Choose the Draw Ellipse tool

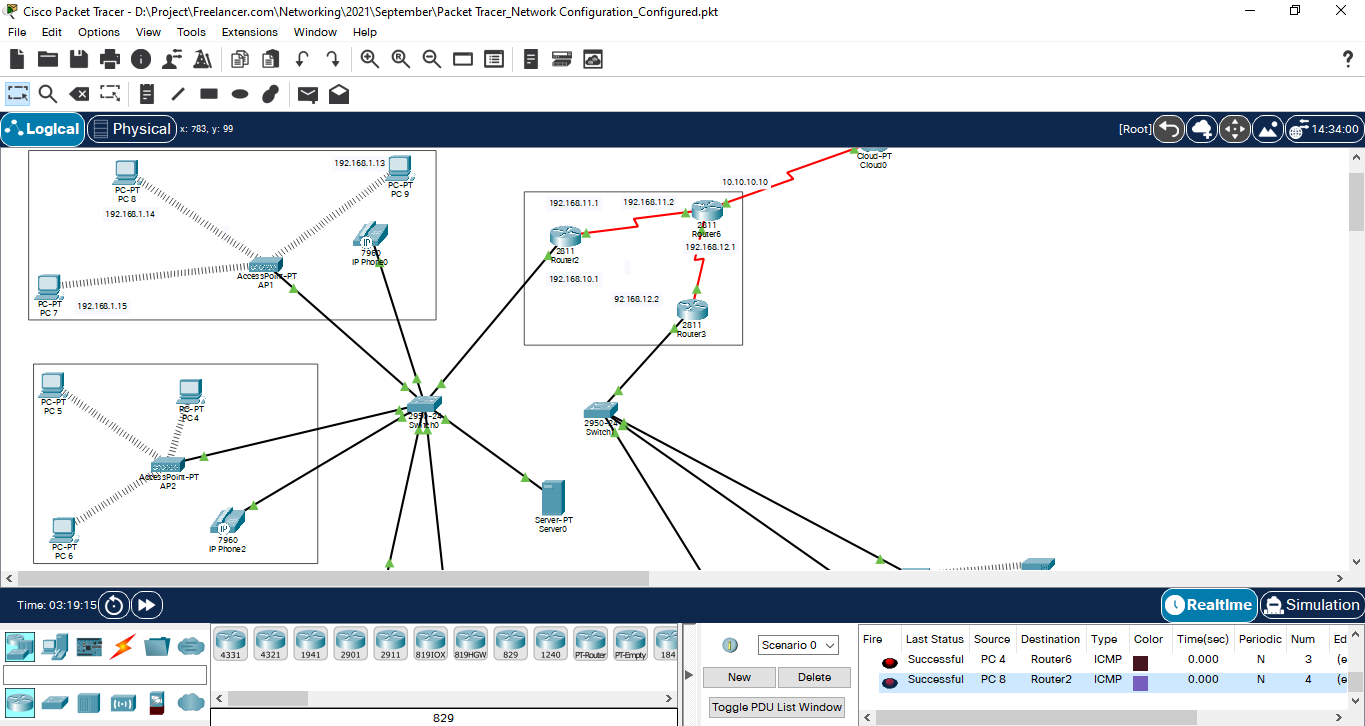(240, 94)
